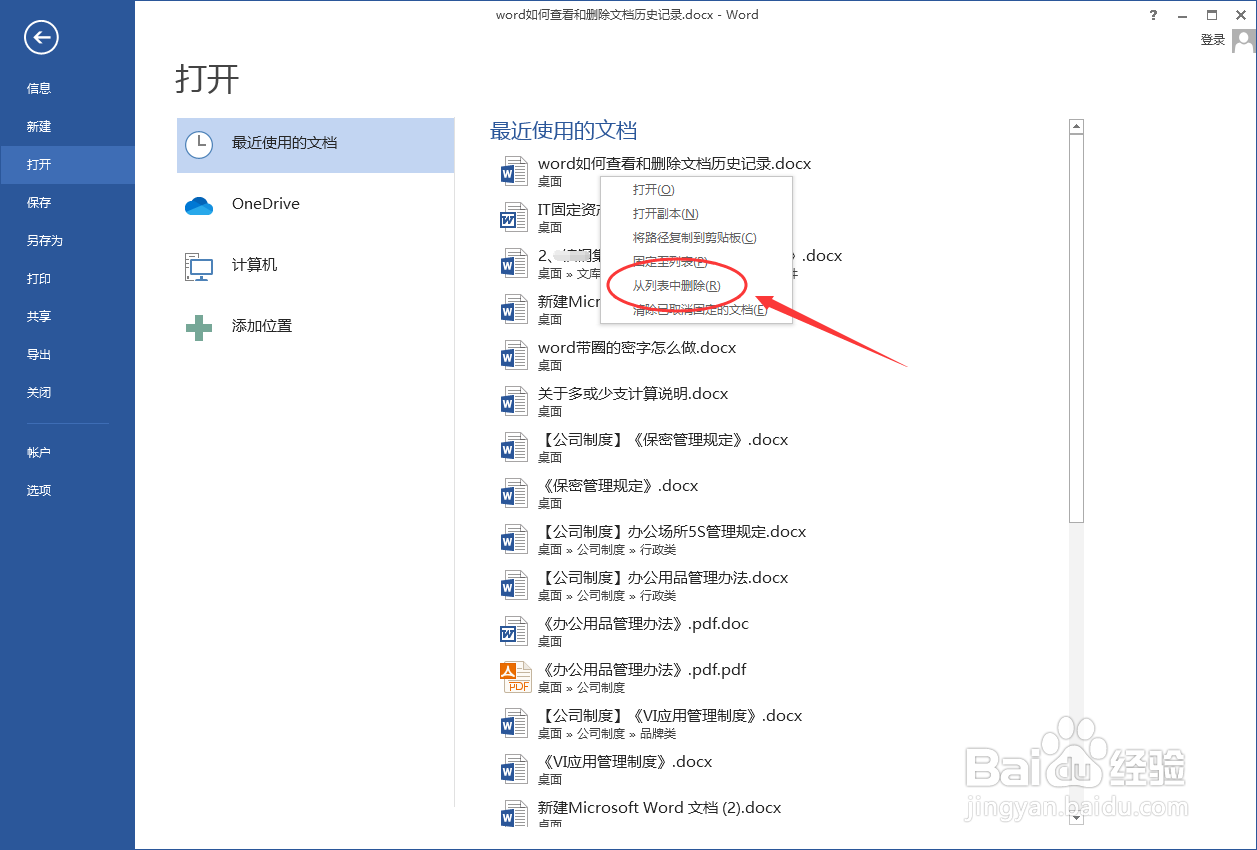This screenshot has width=1257, height=850.
Task: Click the green plus 添加位置 icon
Action: point(199,326)
